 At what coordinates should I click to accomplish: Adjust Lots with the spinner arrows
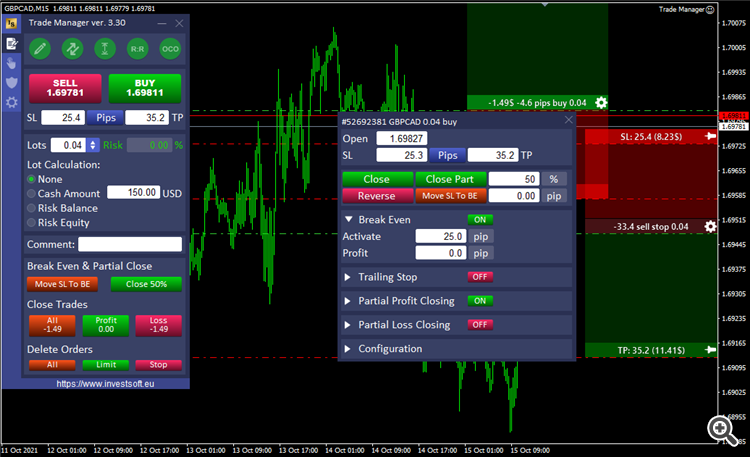[93, 145]
